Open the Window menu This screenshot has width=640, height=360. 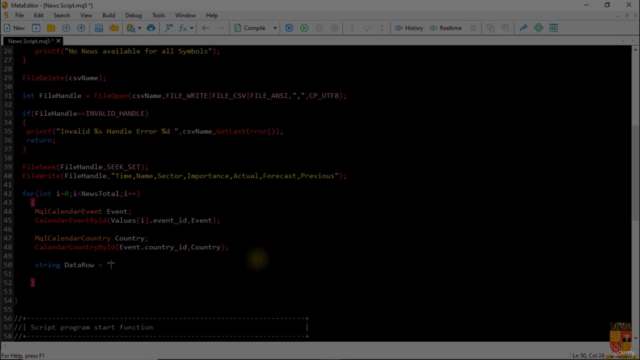coord(185,15)
